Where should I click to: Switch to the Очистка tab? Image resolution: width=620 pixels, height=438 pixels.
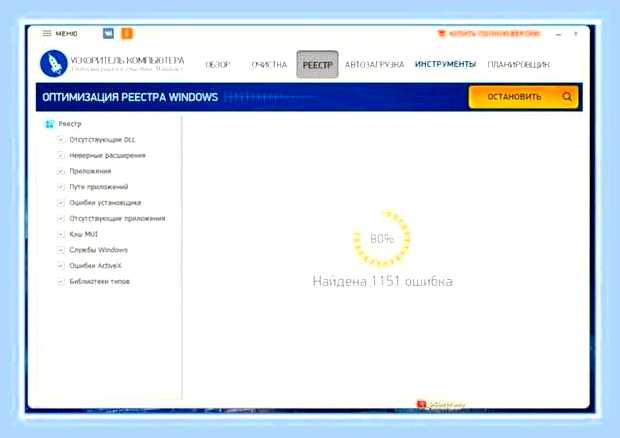(269, 64)
